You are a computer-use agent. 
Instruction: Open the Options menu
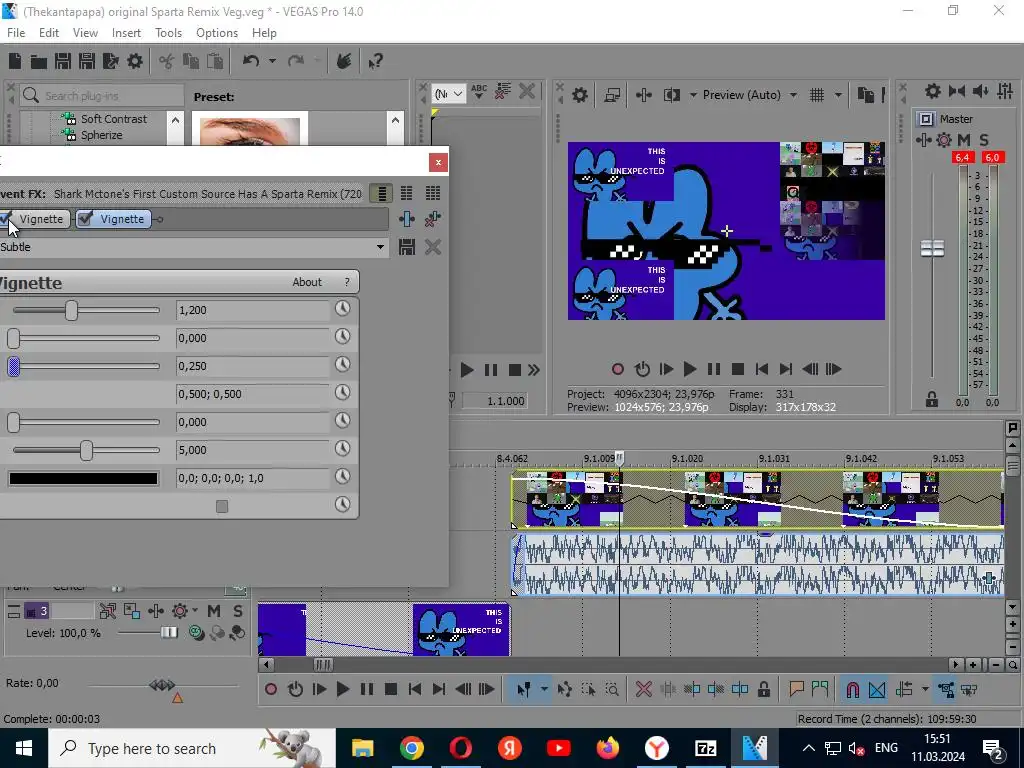tap(217, 33)
